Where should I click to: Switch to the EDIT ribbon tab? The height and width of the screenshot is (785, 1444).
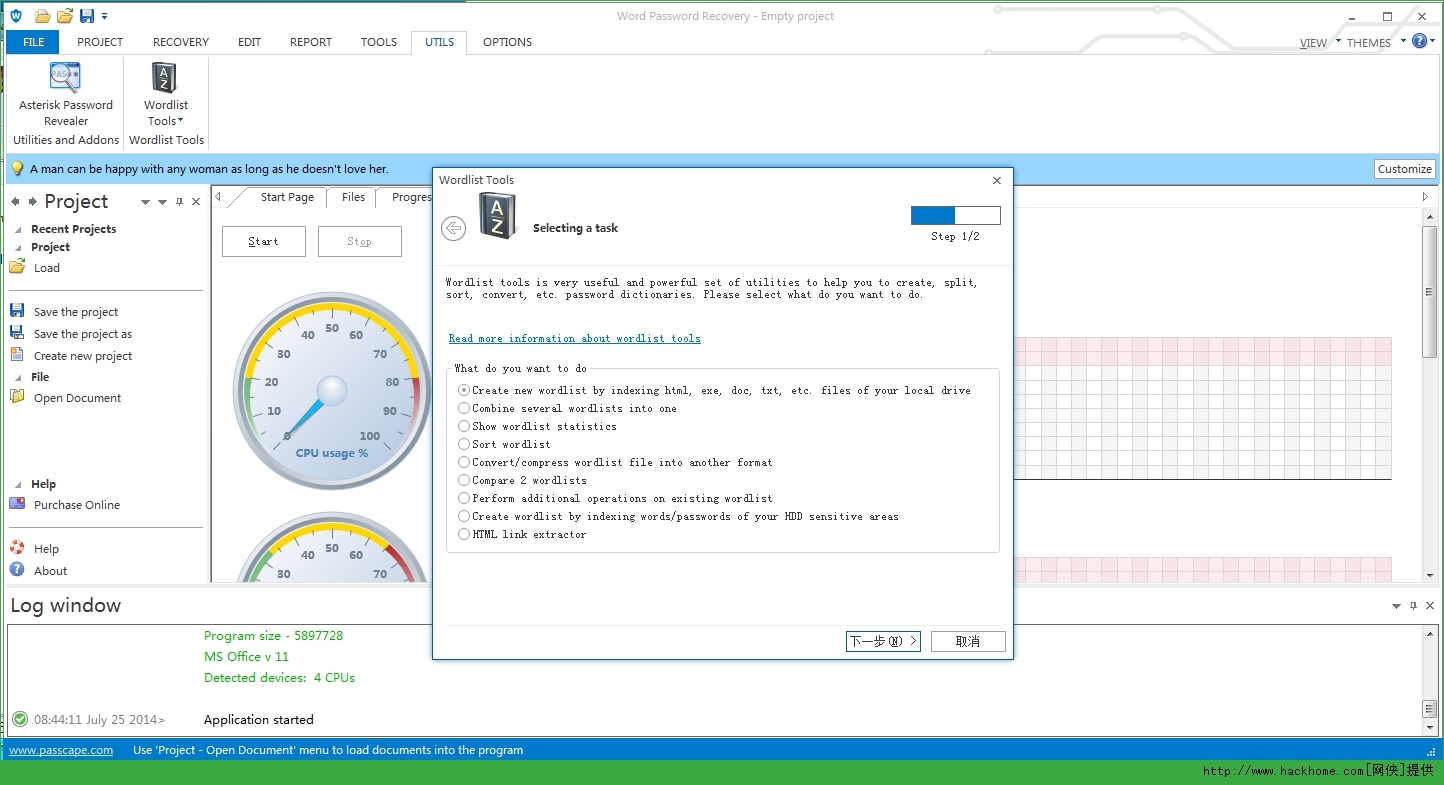[x=249, y=42]
